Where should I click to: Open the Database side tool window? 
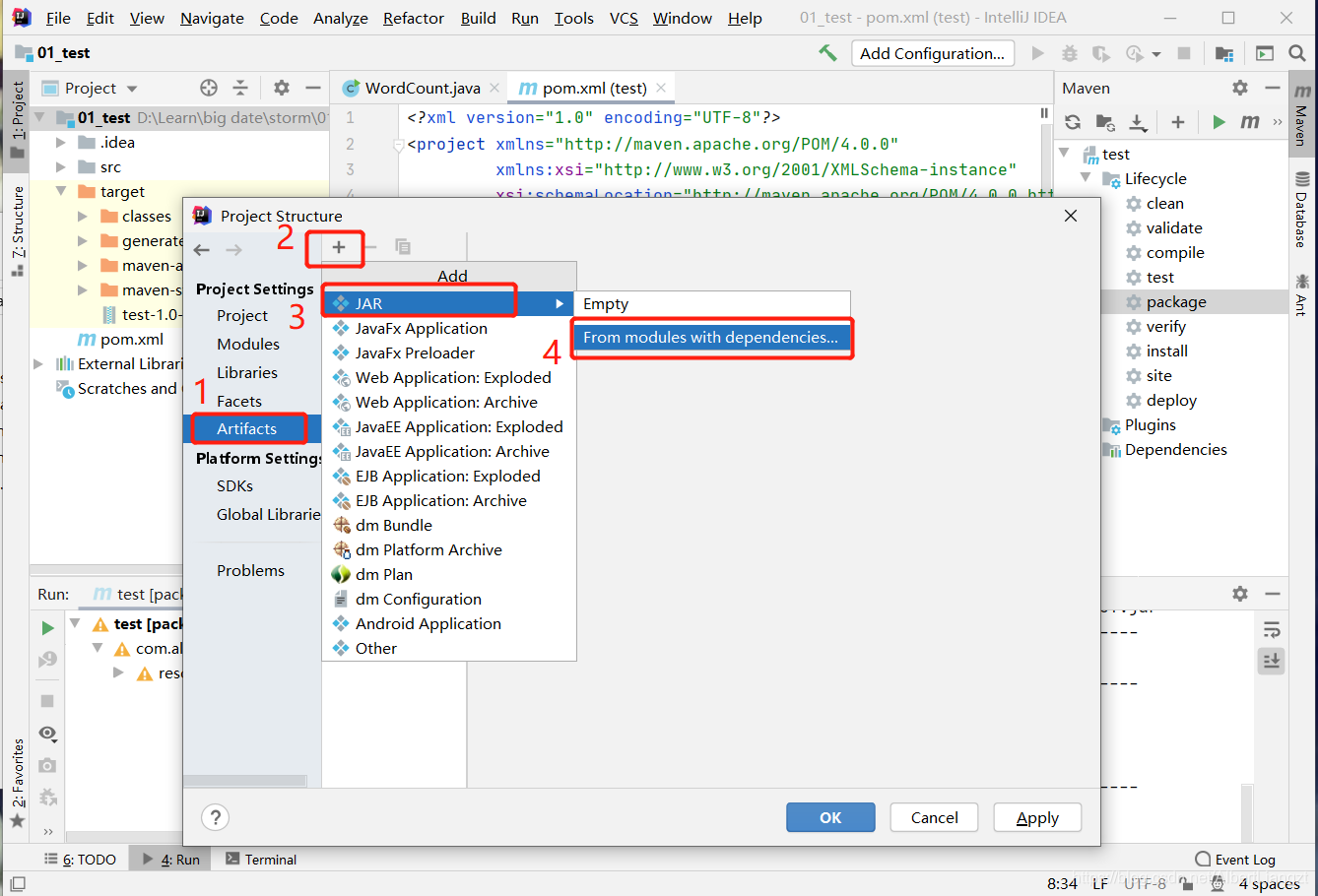point(1302,209)
